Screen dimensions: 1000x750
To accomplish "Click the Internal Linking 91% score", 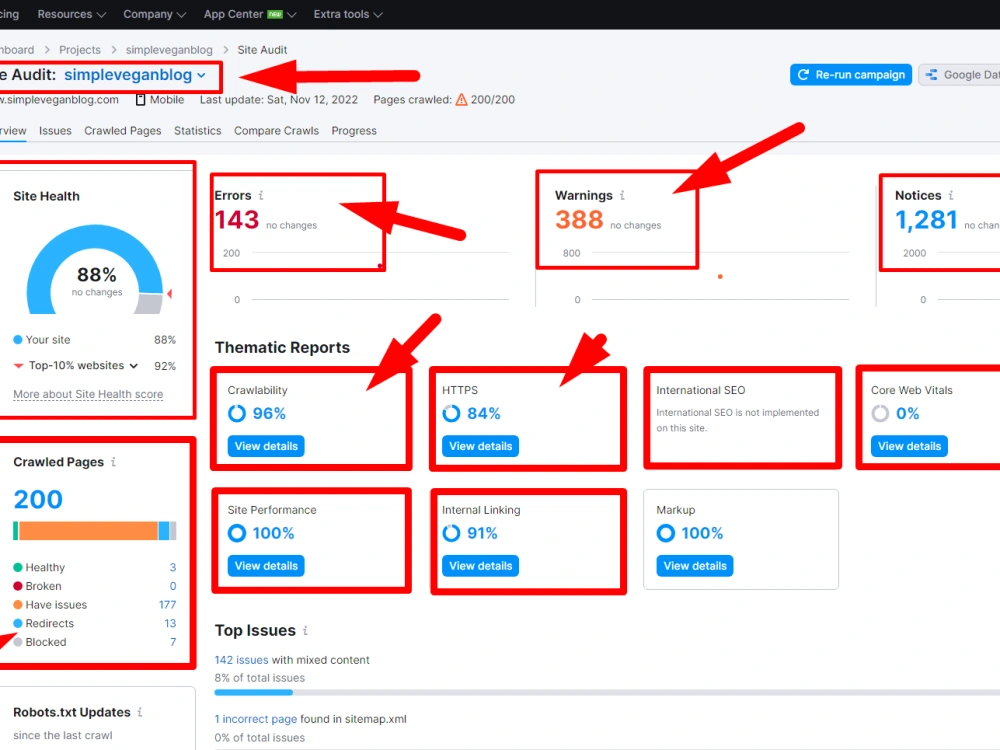I will pos(482,533).
